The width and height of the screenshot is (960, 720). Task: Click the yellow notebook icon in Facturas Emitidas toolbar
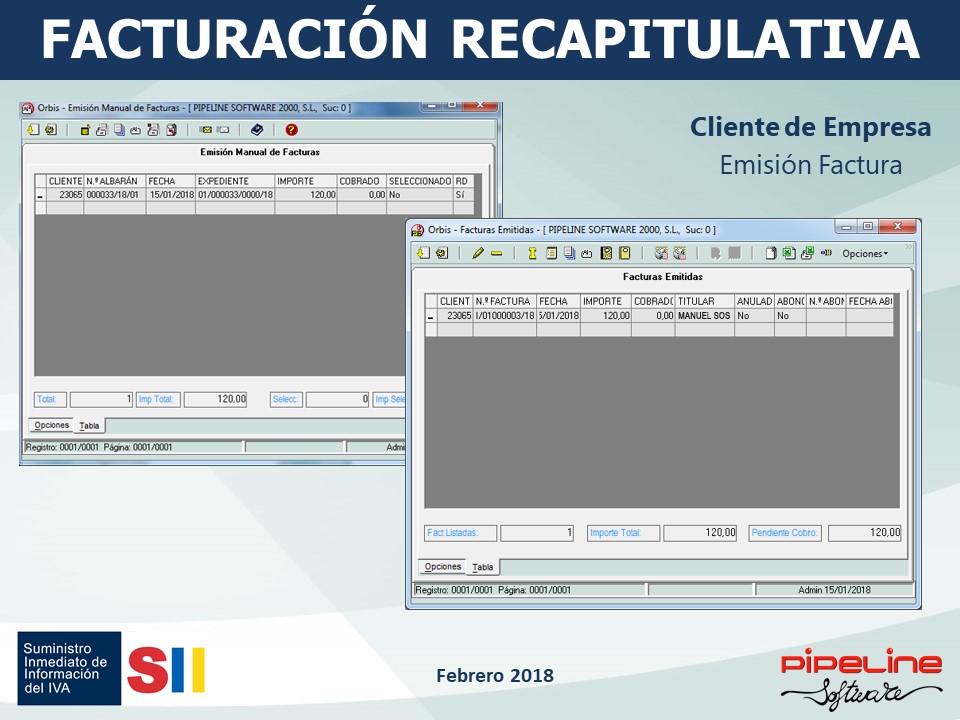pyautogui.click(x=606, y=253)
